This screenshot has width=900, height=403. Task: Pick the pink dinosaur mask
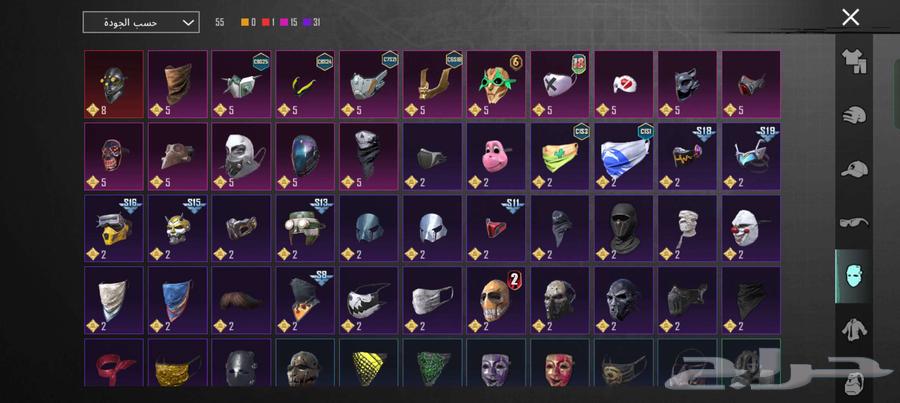coord(496,156)
